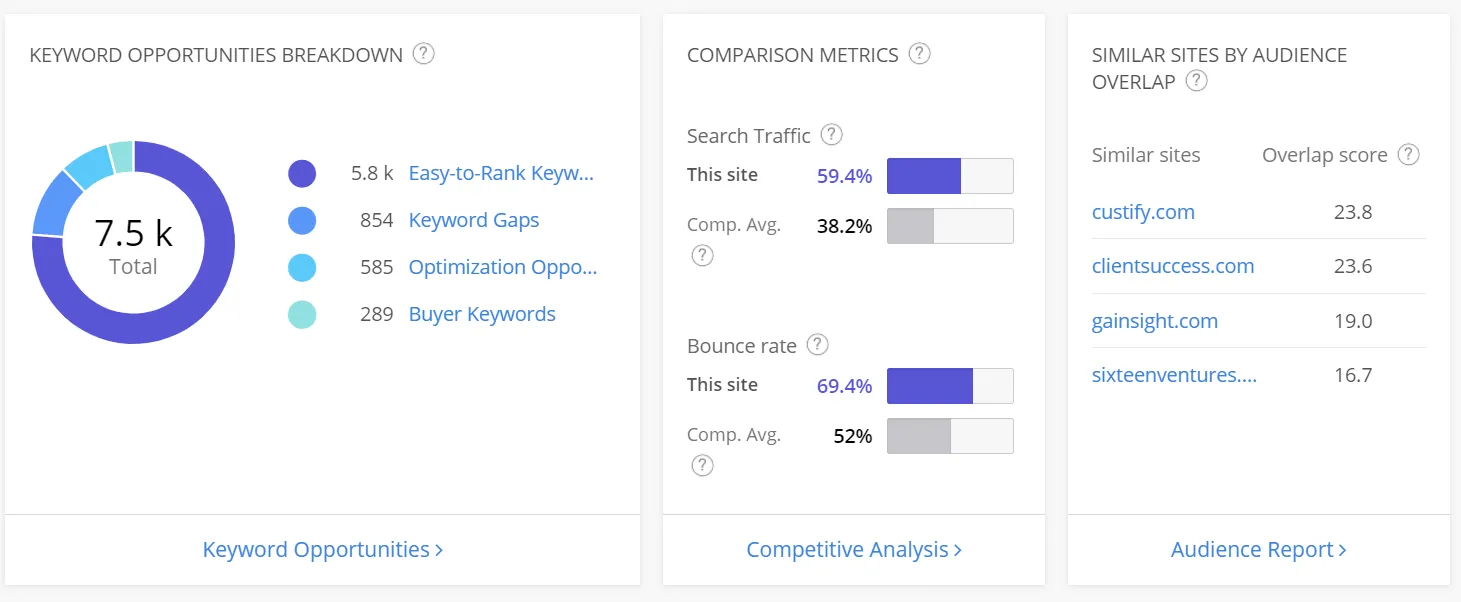
Task: Open the Easy-to-Rank Keywords link
Action: pyautogui.click(x=501, y=174)
